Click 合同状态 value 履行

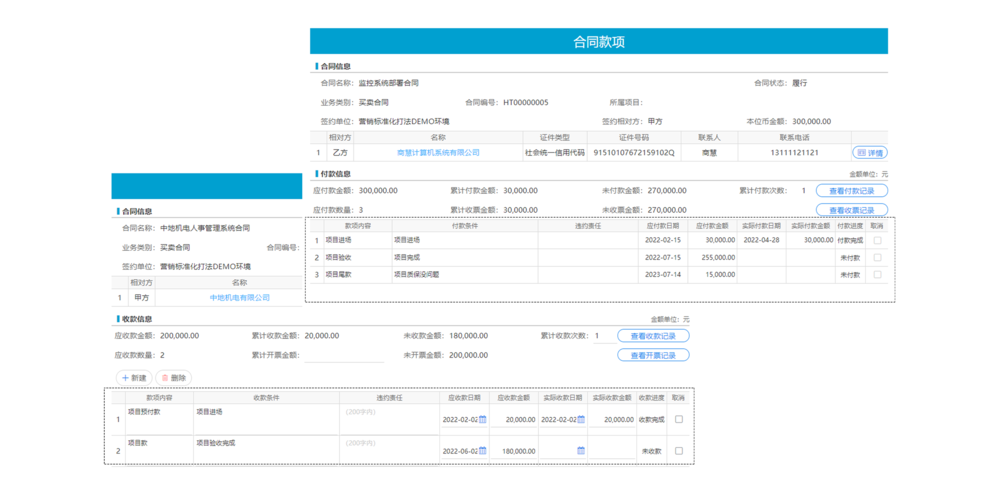click(800, 83)
